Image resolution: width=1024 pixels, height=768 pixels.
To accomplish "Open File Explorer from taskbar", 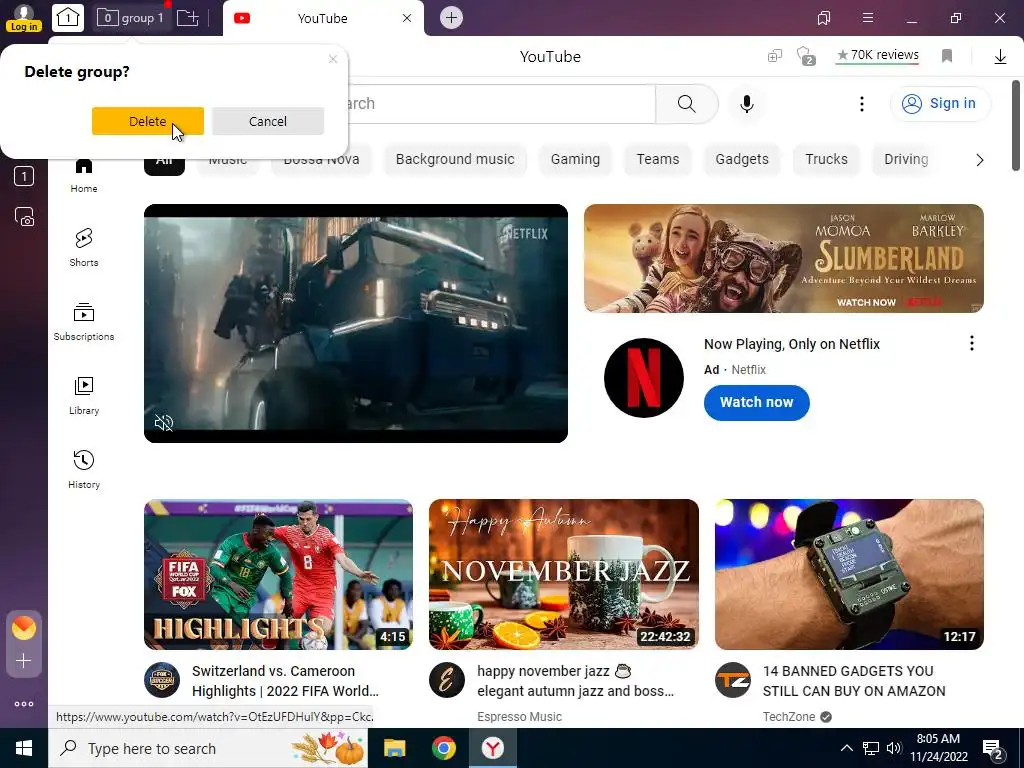I will (x=394, y=748).
